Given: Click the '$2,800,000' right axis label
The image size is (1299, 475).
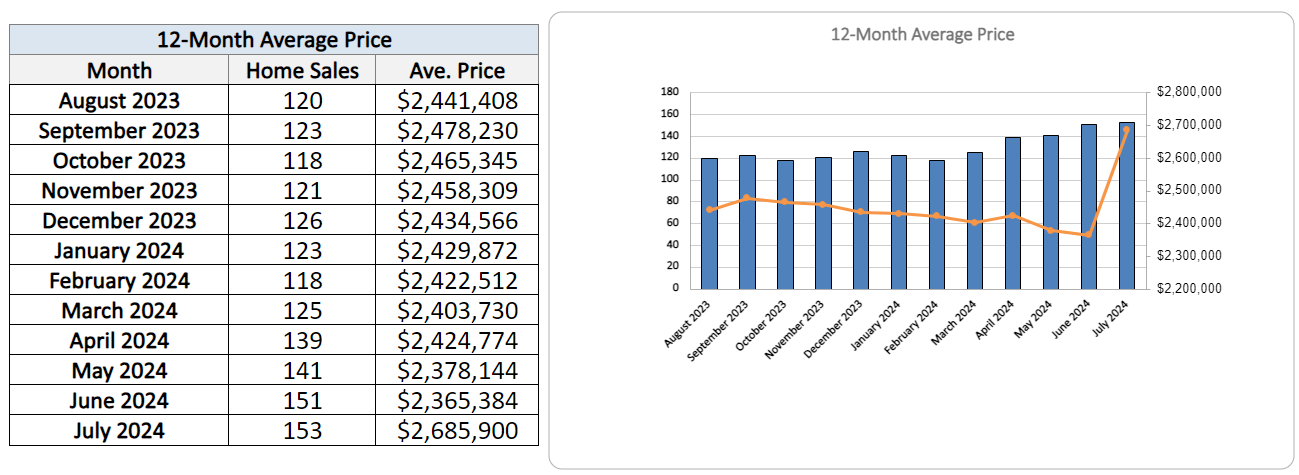Looking at the screenshot, I should pyautogui.click(x=1188, y=91).
